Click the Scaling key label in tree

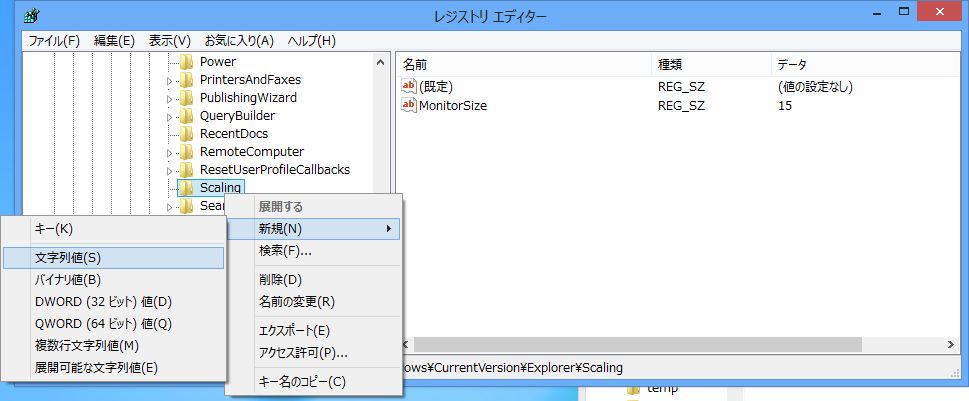pyautogui.click(x=221, y=187)
